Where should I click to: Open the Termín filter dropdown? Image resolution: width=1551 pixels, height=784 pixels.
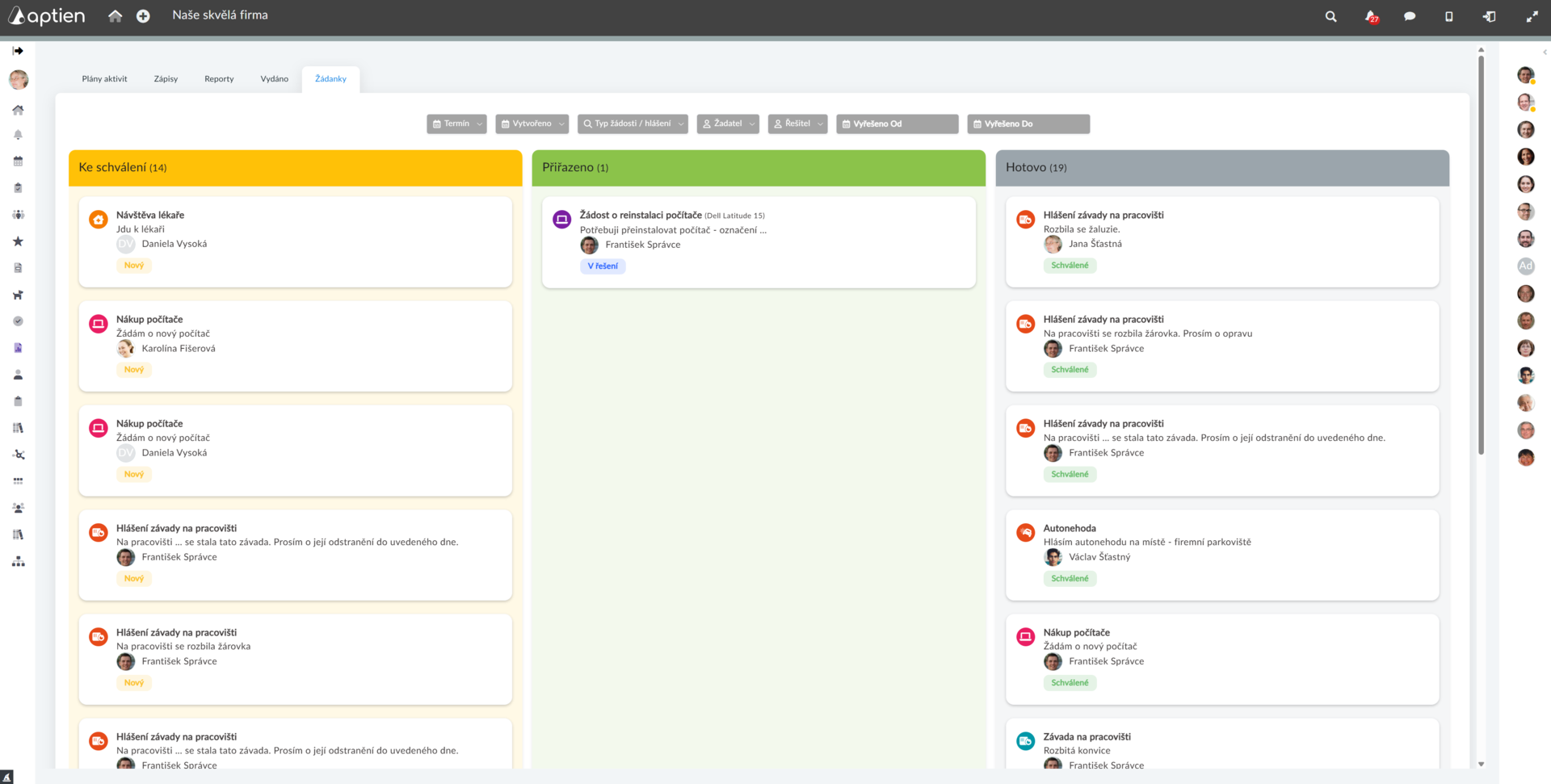pyautogui.click(x=456, y=124)
